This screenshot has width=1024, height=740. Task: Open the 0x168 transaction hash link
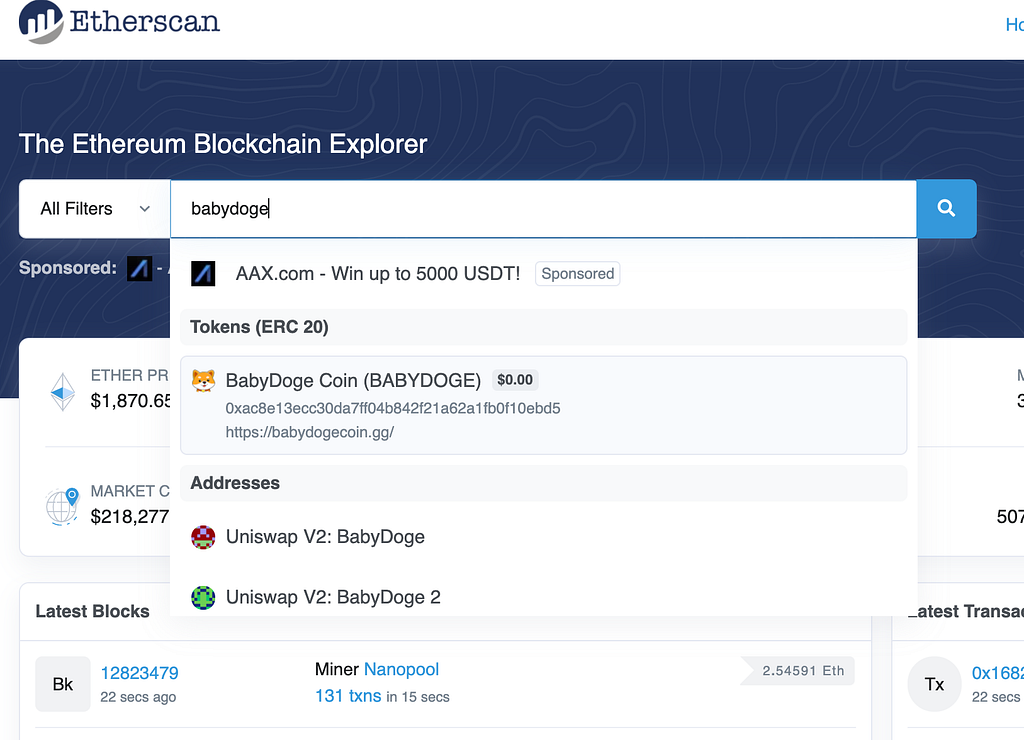997,673
